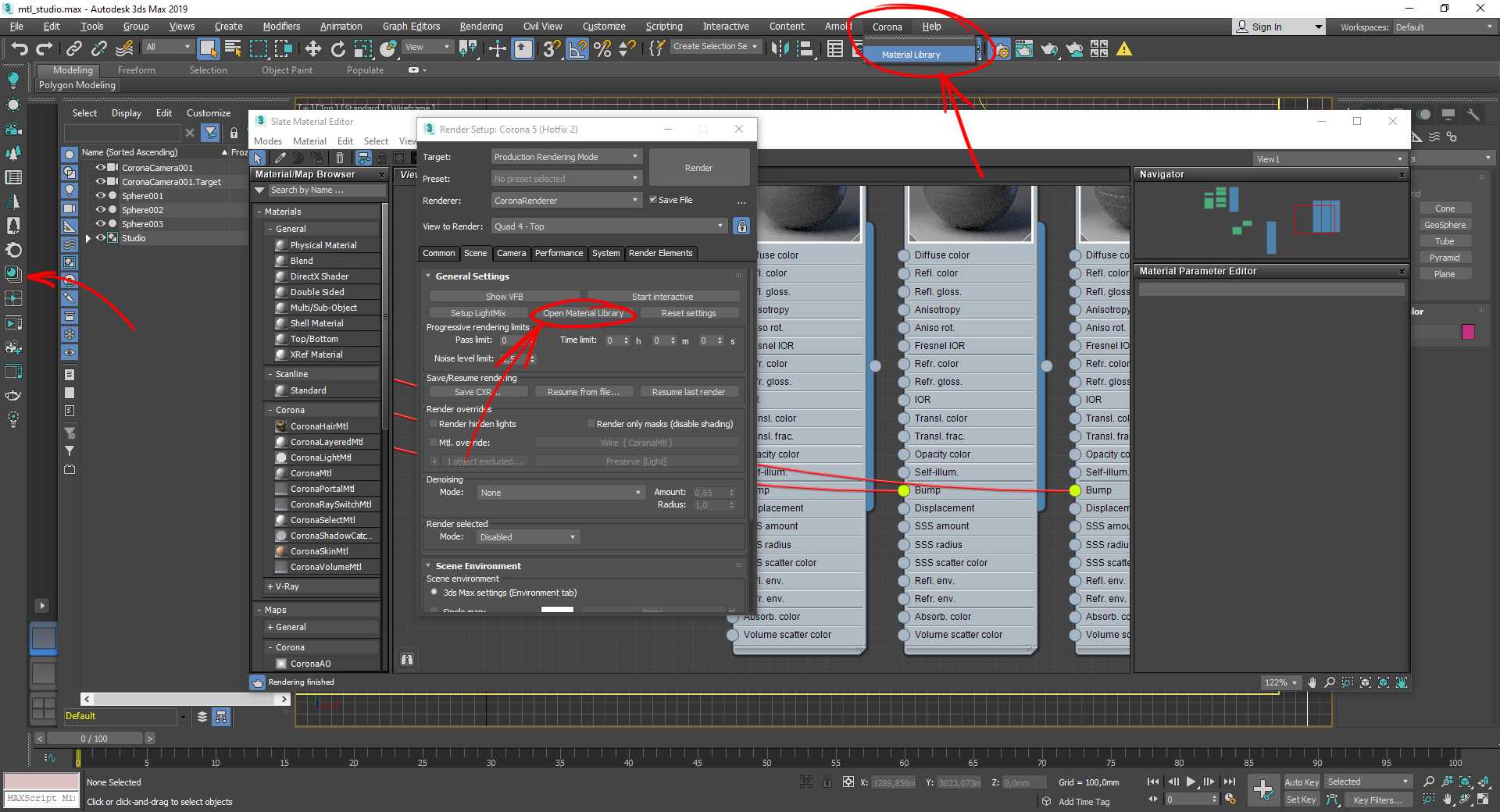Hide Sphere001 using its eye icon
This screenshot has height=812, width=1500.
tap(100, 196)
